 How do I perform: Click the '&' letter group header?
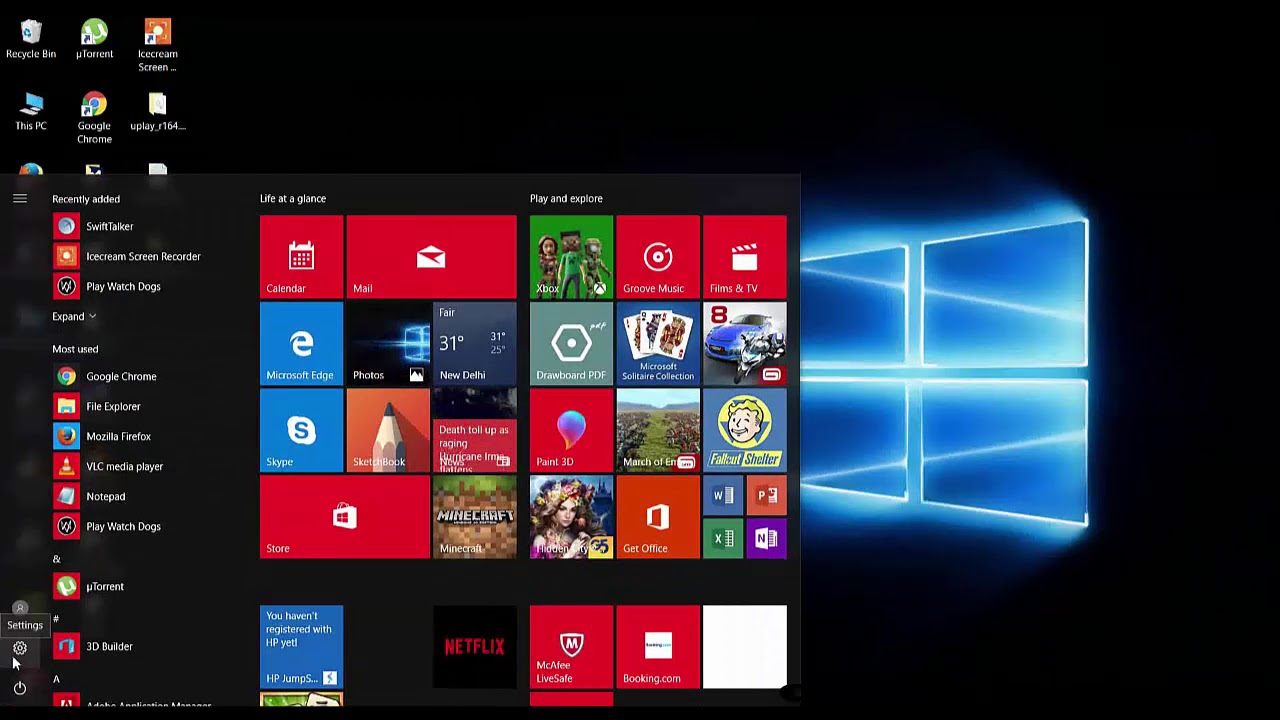56,559
